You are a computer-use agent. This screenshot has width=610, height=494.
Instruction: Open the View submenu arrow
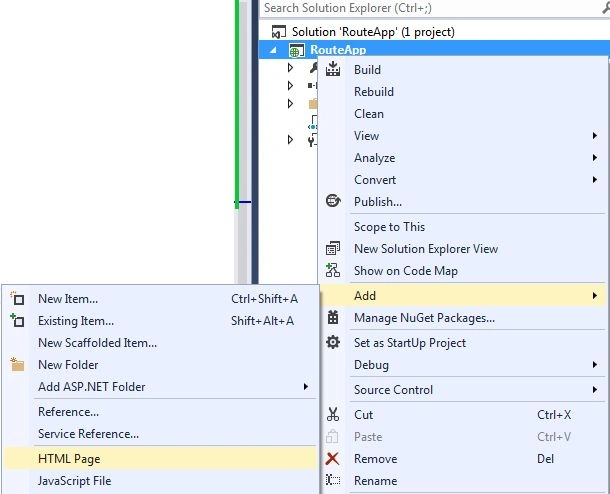pos(594,135)
